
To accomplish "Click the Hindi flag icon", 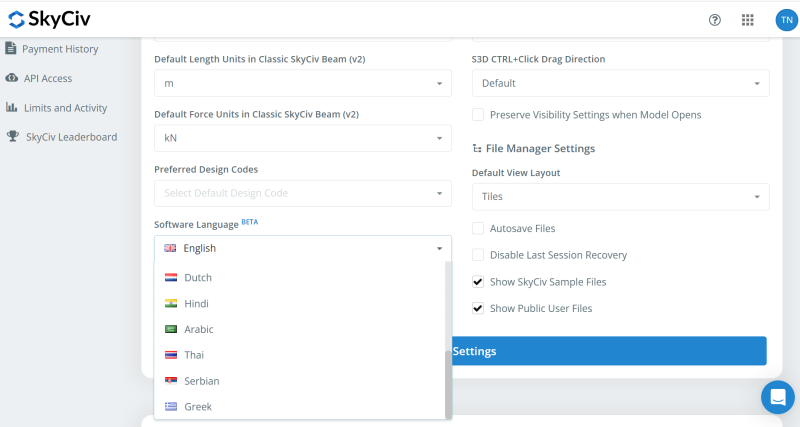I will point(171,304).
